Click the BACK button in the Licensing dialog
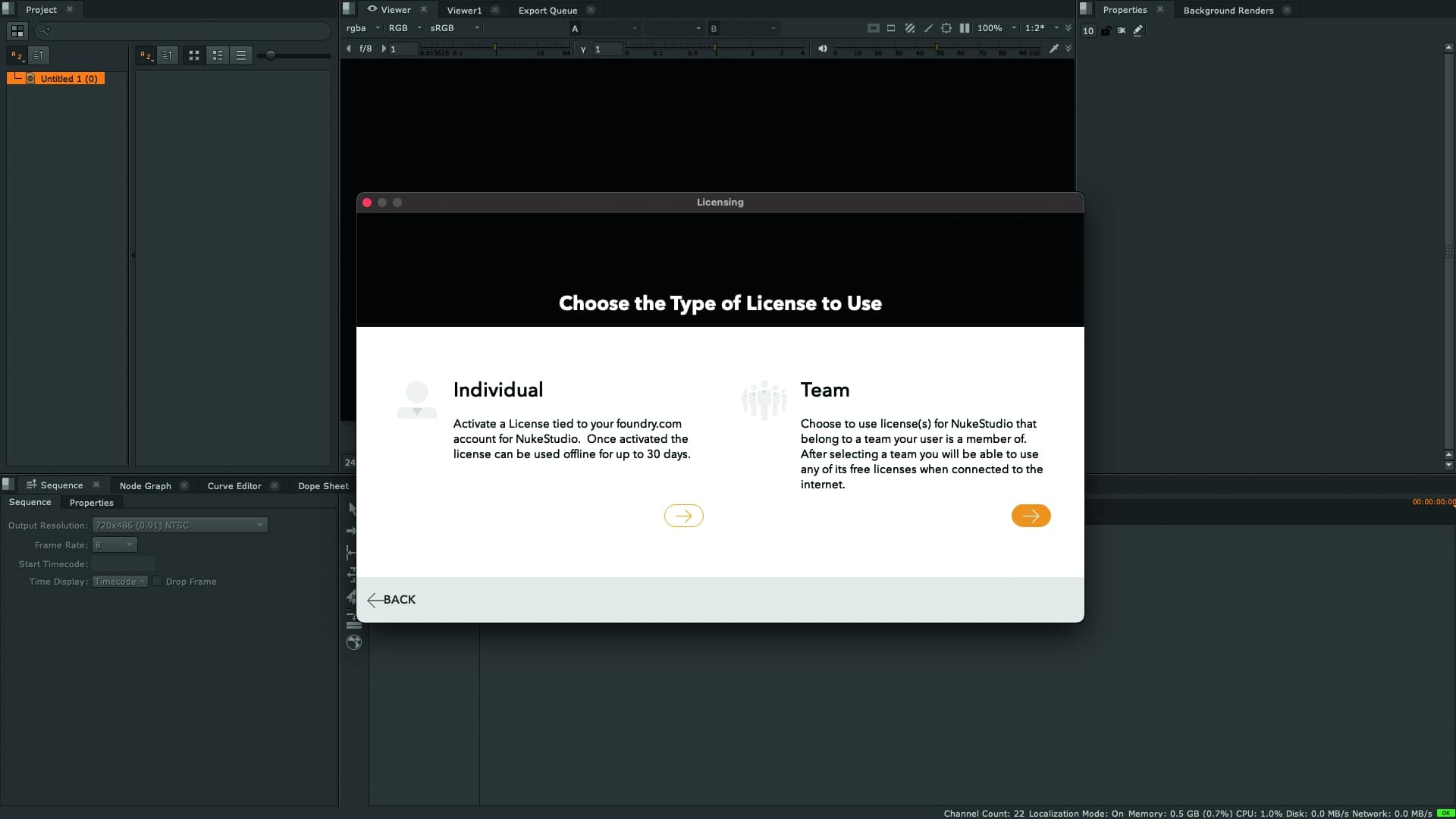Screen dimensions: 1456x819 coord(392,600)
